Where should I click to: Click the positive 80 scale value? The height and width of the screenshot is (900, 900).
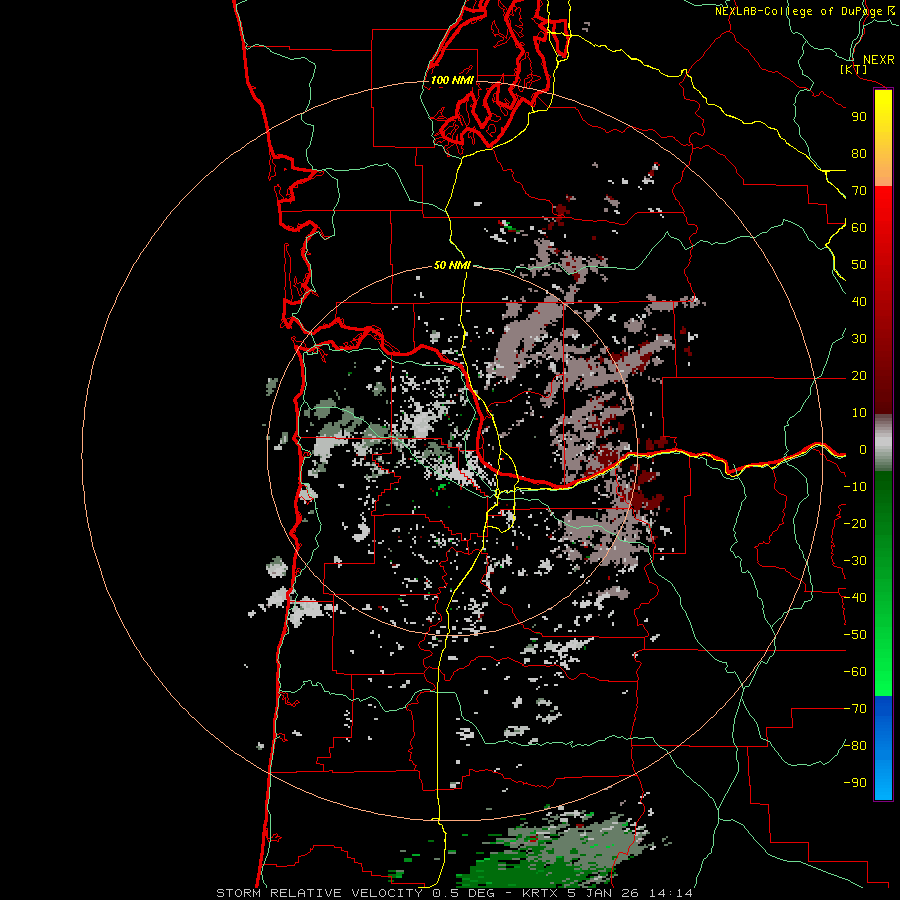pyautogui.click(x=859, y=153)
